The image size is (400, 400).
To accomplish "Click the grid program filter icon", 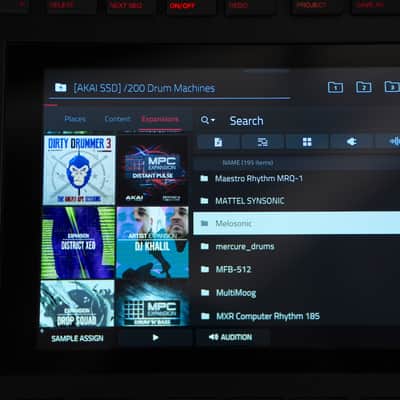I will [x=307, y=142].
